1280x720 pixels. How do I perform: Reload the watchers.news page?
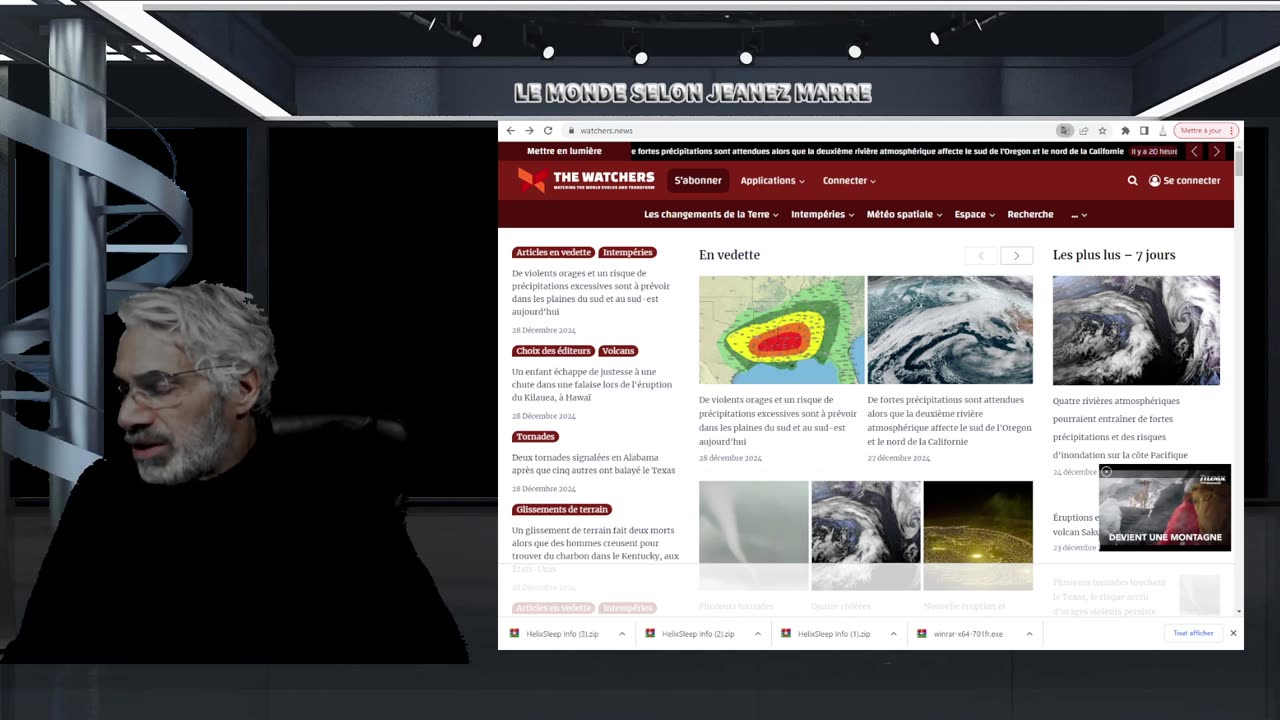pyautogui.click(x=548, y=131)
